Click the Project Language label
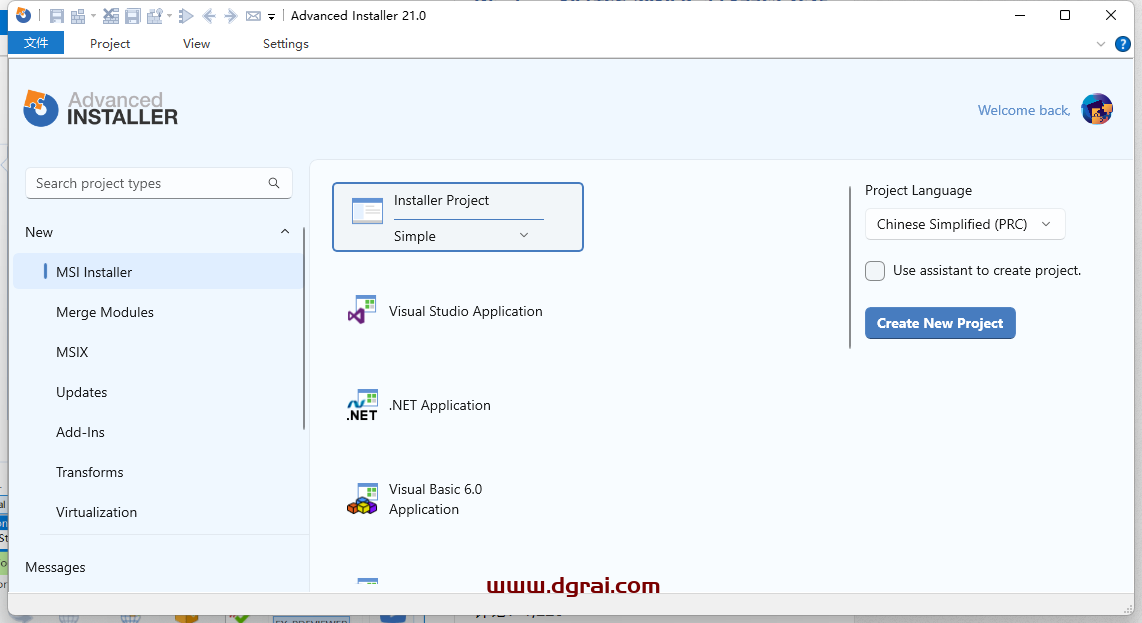1142x623 pixels. click(918, 190)
